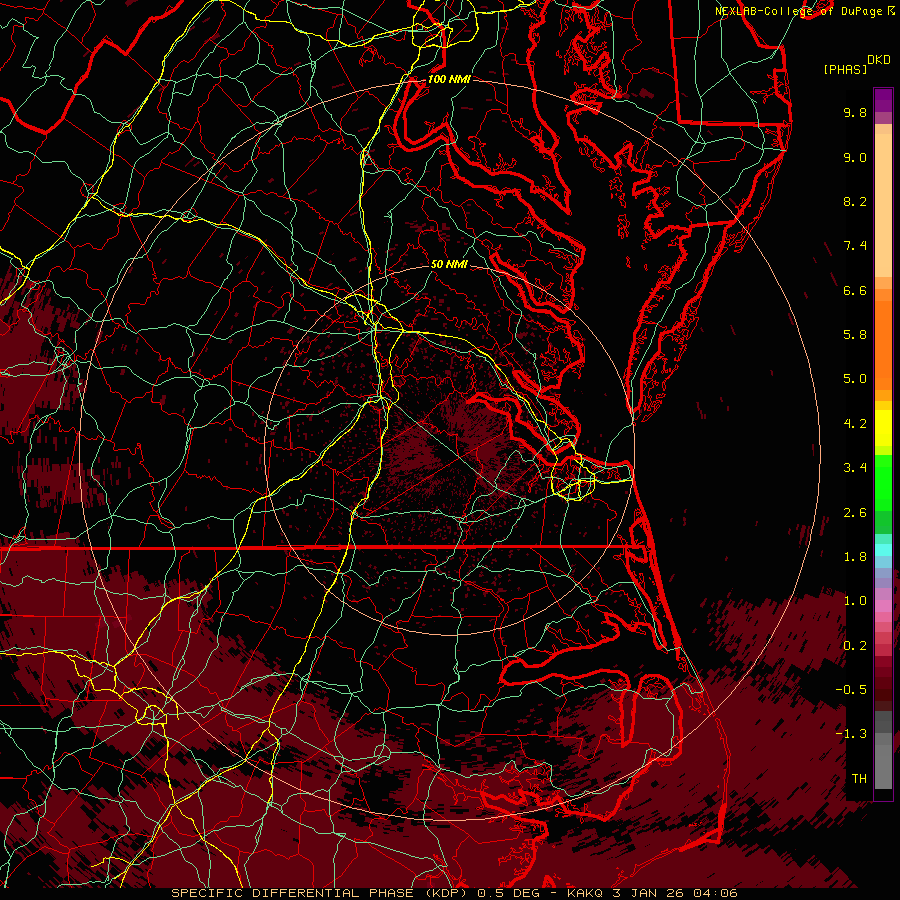Click the DKD label above the color bar
Screen dimensions: 900x900
pyautogui.click(x=878, y=60)
